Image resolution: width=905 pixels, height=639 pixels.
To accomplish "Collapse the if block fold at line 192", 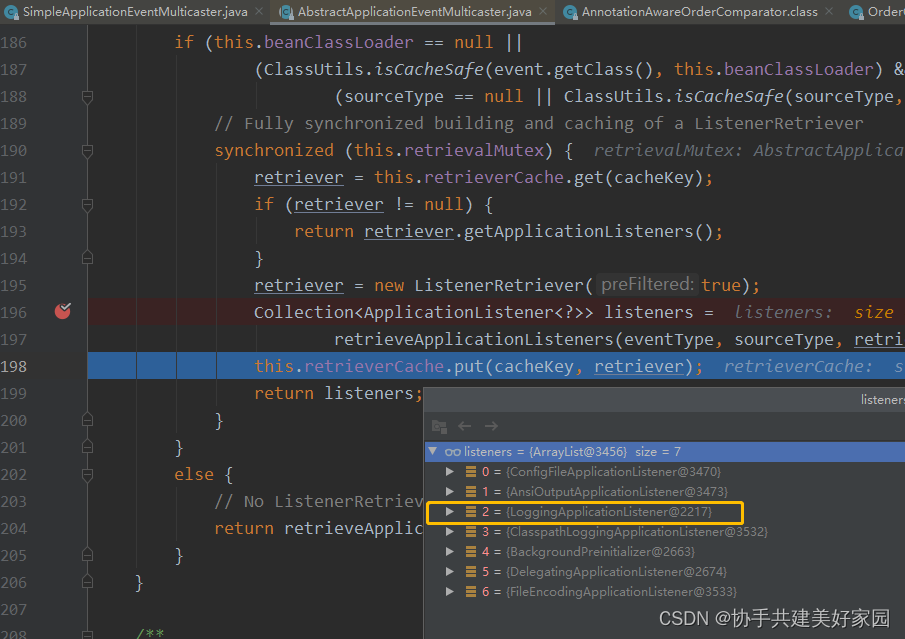I will point(87,205).
